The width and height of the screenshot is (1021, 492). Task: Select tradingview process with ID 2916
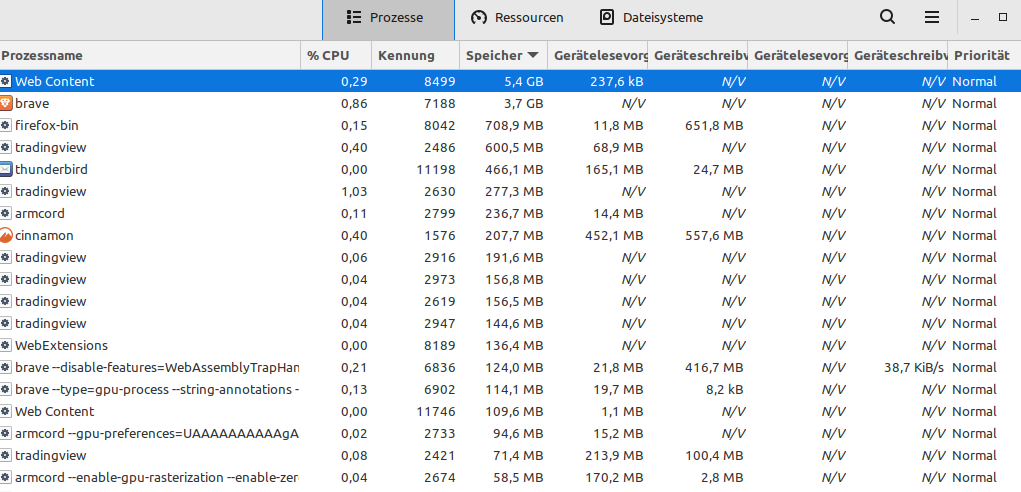click(x=510, y=258)
